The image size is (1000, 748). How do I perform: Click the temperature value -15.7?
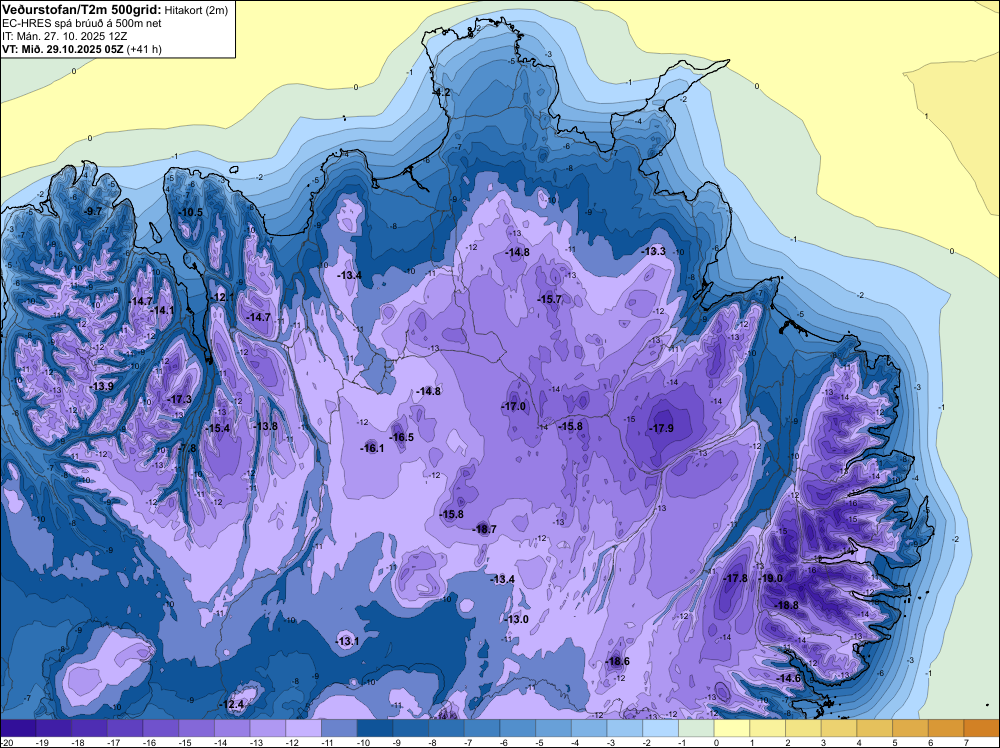550,299
